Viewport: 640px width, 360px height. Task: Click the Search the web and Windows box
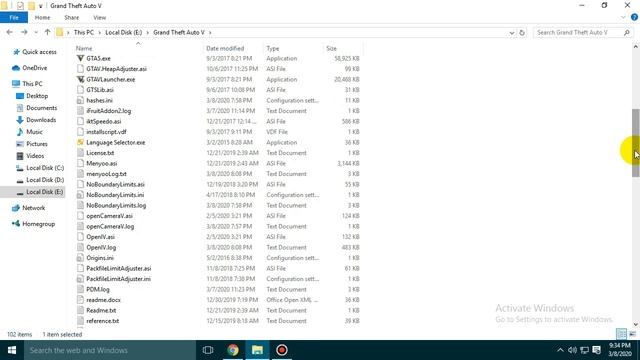[x=110, y=350]
